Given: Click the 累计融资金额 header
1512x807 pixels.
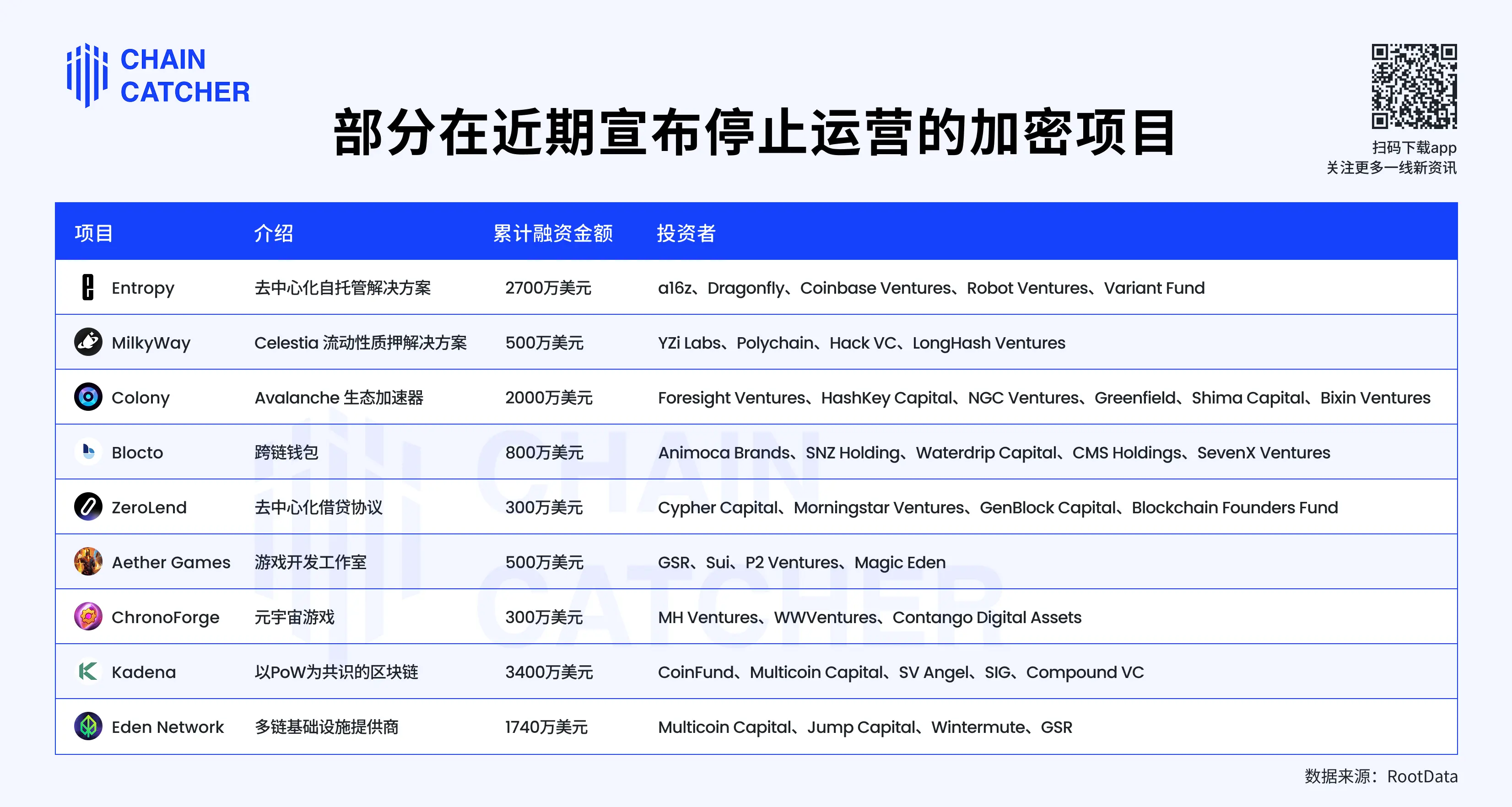Looking at the screenshot, I should [x=554, y=232].
